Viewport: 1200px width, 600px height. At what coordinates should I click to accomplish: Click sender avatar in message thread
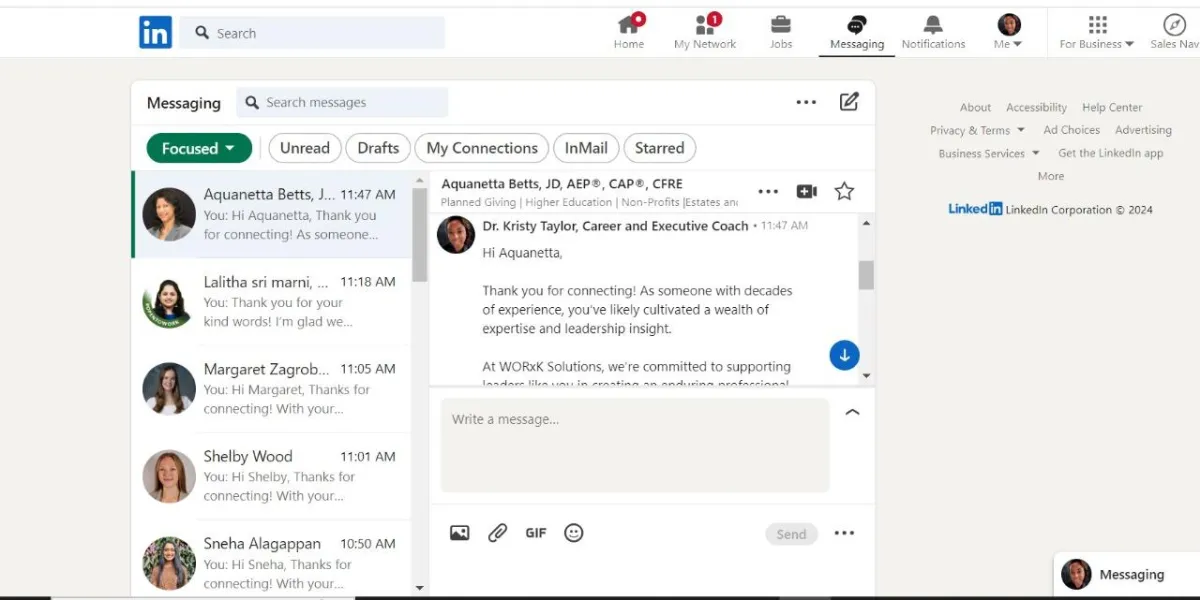tap(456, 235)
